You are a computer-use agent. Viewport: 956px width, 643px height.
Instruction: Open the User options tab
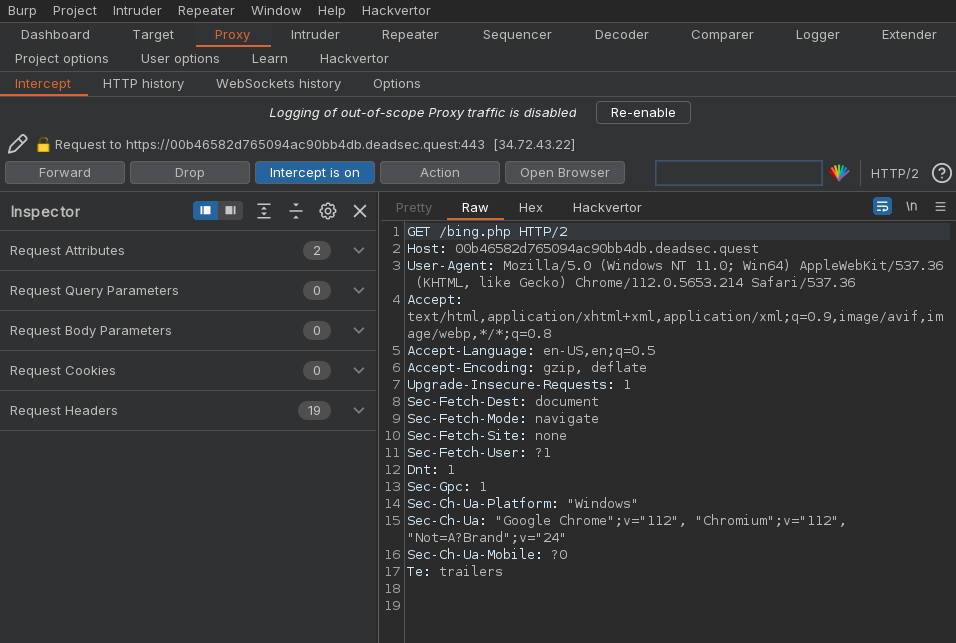tap(180, 59)
